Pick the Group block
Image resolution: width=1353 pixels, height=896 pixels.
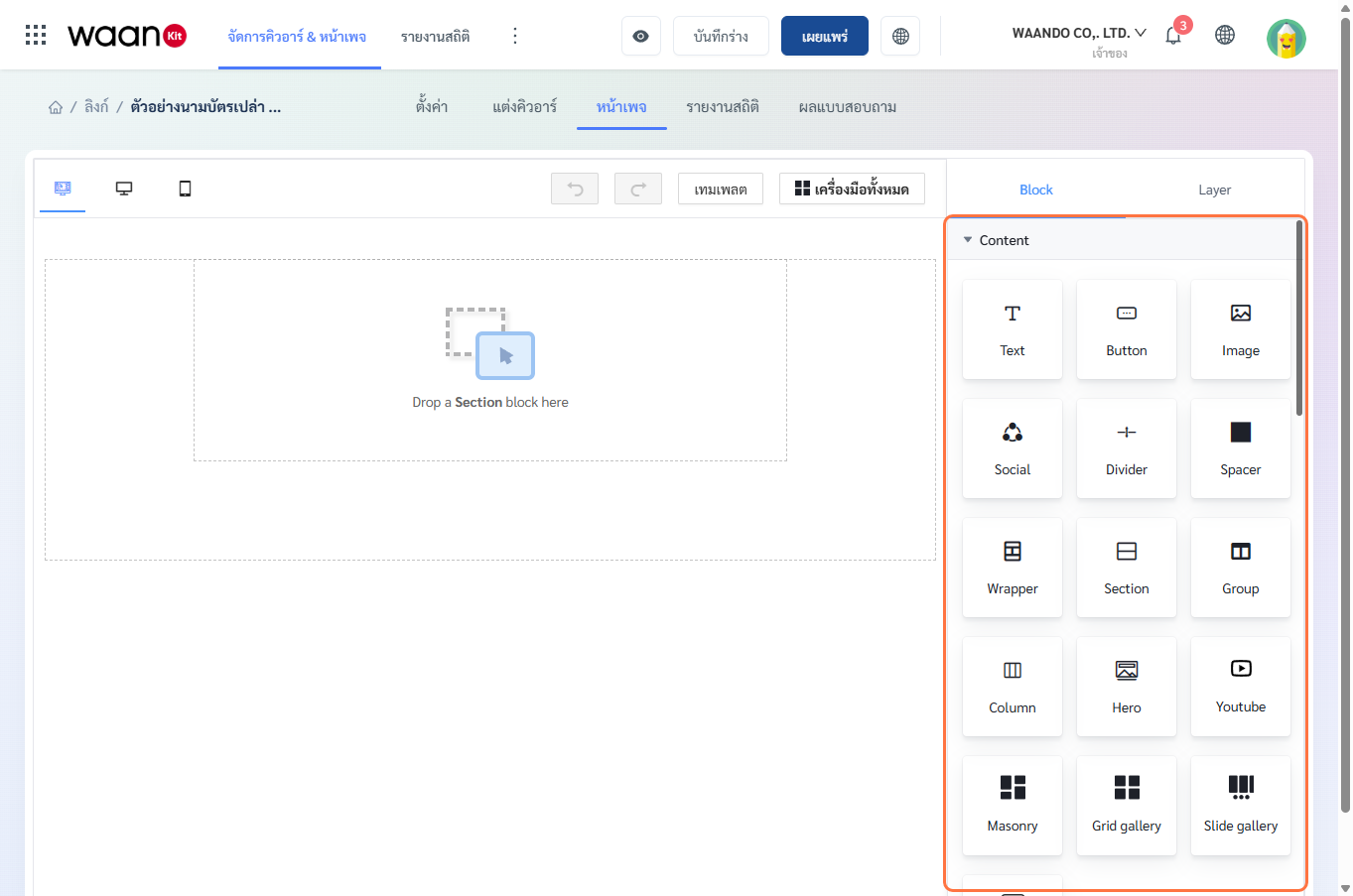tap(1241, 568)
